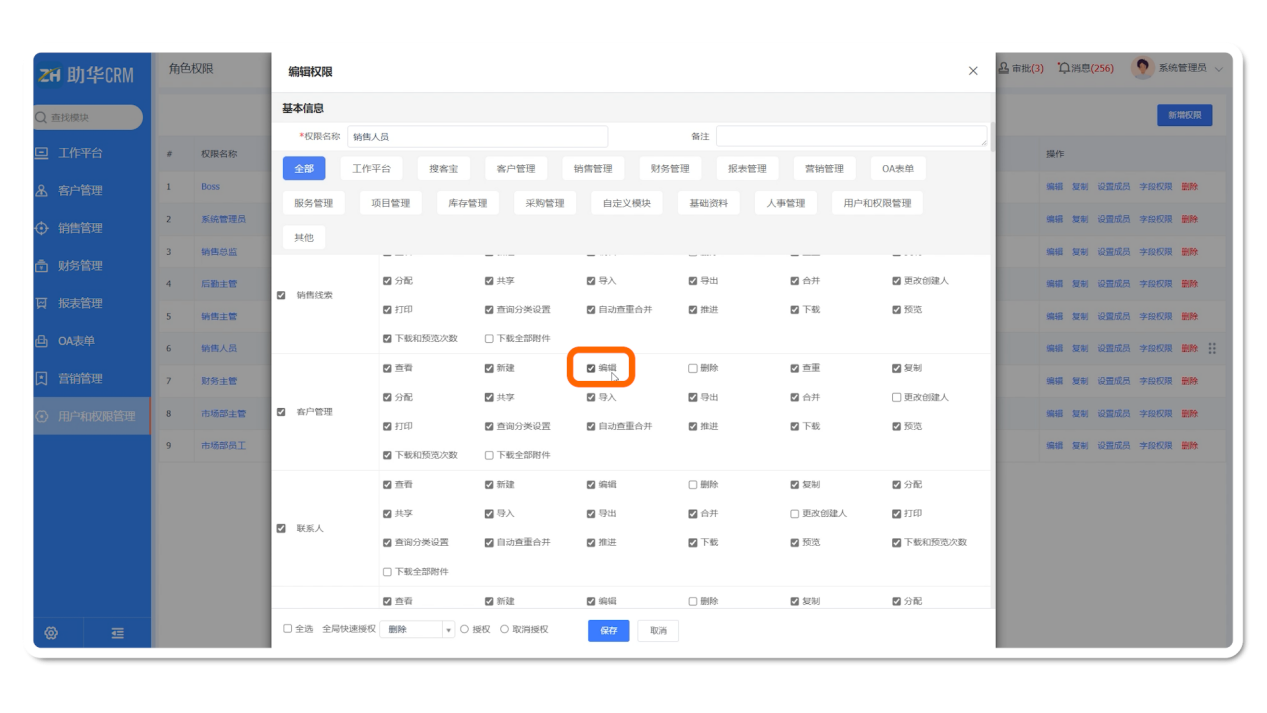Switch to the 客户管理 module tab
This screenshot has height=713, width=1267.
tap(516, 169)
